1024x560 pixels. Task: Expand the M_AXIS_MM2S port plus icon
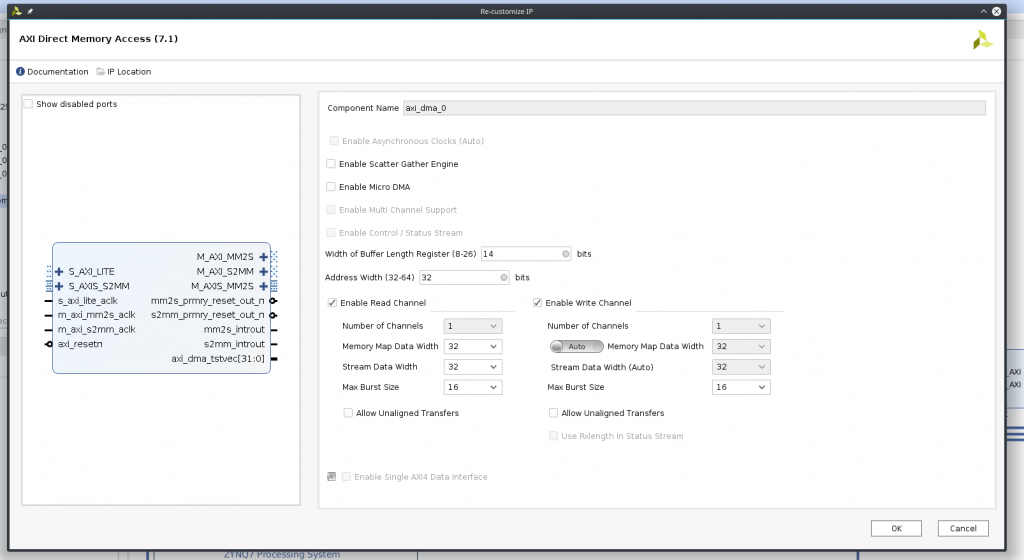pos(263,287)
